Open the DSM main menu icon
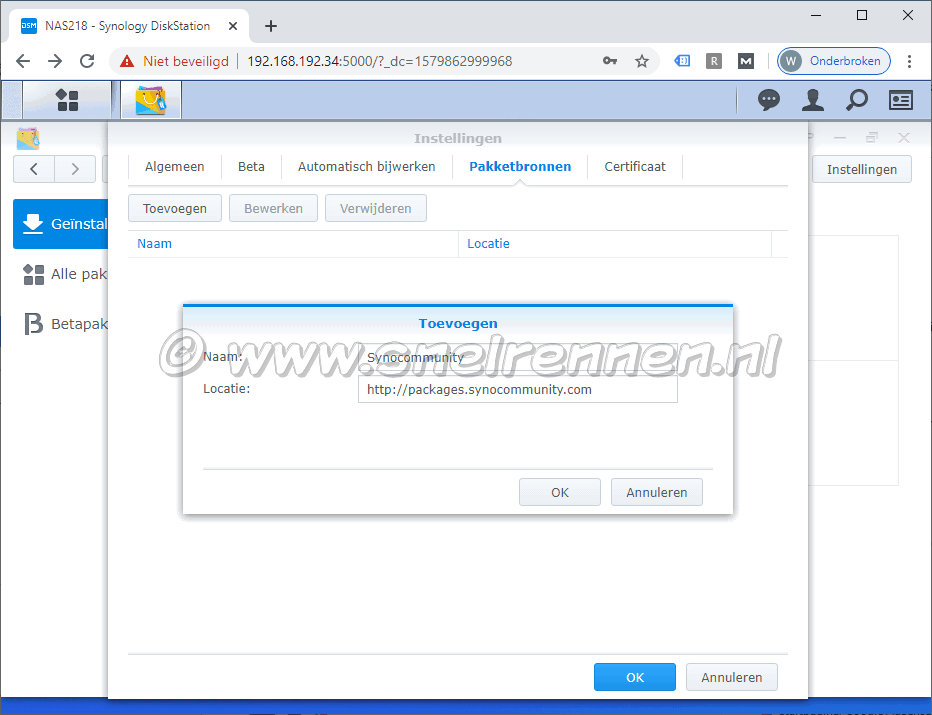 coord(67,100)
